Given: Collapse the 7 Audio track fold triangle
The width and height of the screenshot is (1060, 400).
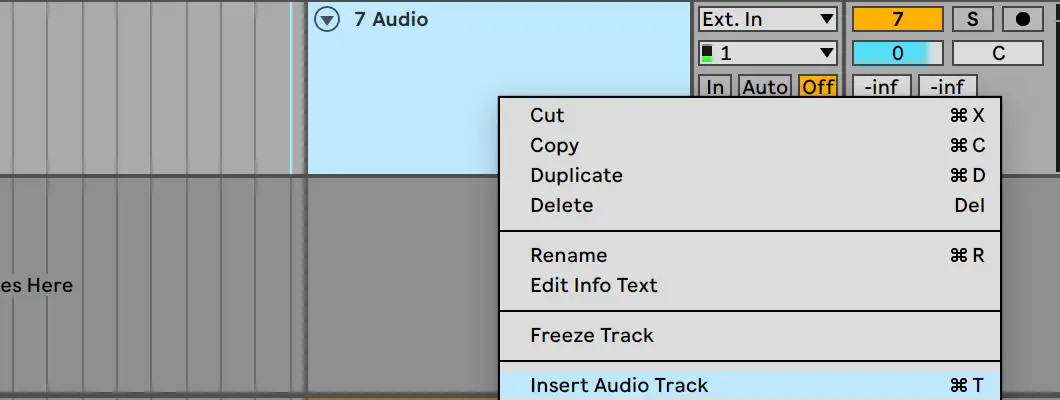Looking at the screenshot, I should pyautogui.click(x=326, y=19).
